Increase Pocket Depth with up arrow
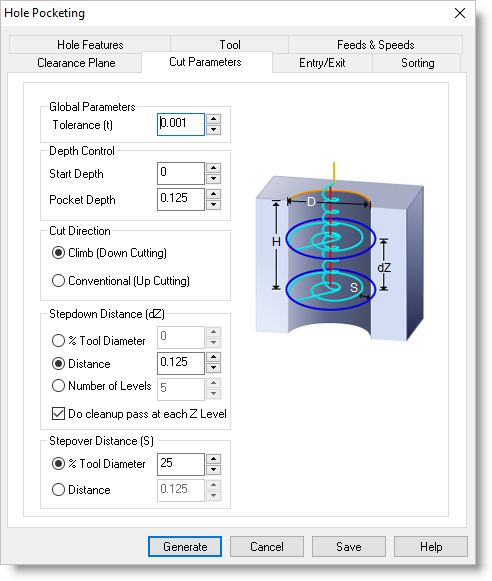The height and width of the screenshot is (581, 492). point(213,194)
